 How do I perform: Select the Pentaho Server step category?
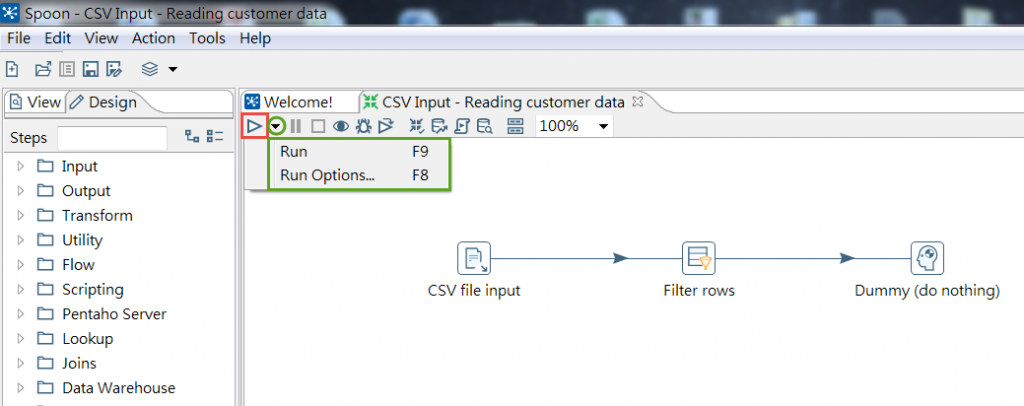click(114, 314)
